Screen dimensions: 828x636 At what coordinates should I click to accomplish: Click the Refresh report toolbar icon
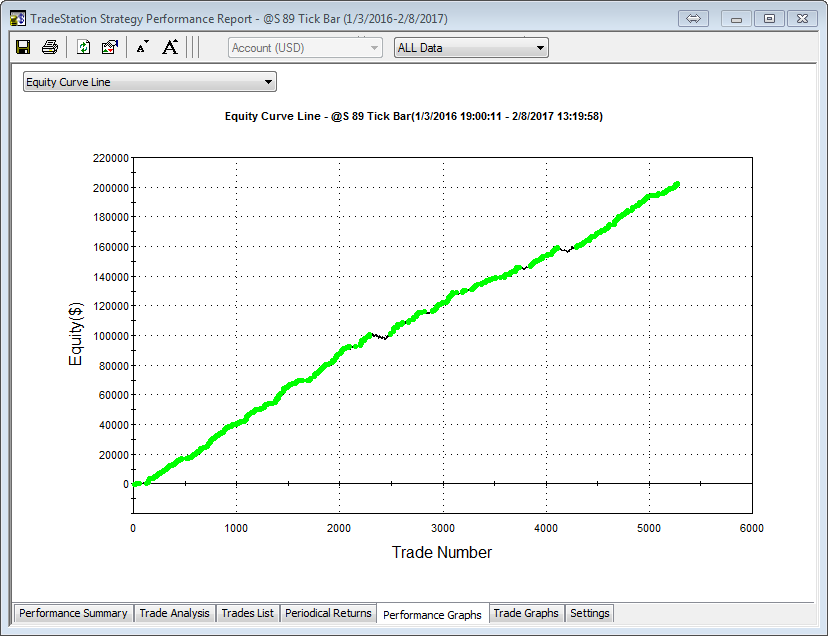click(84, 47)
